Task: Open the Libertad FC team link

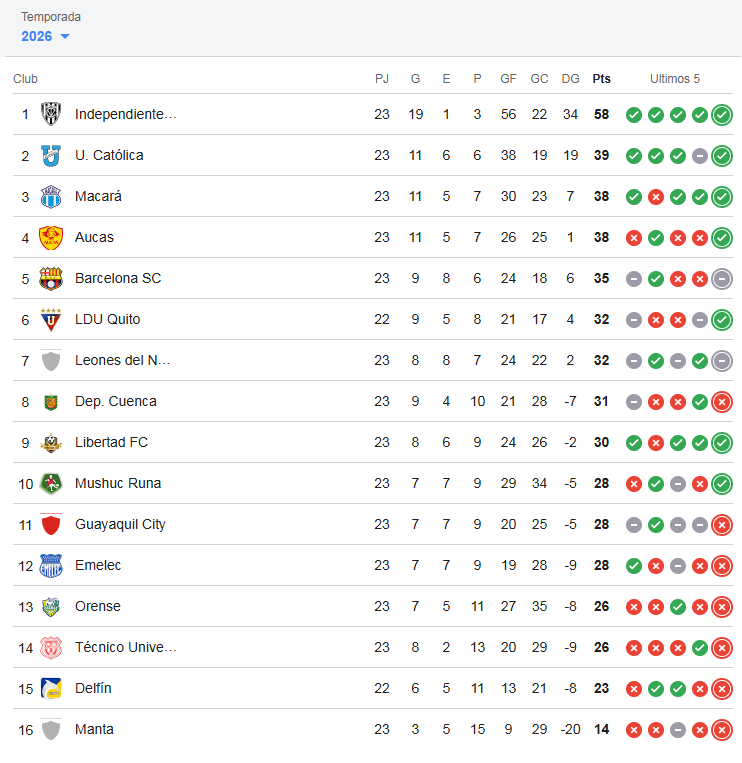Action: [x=111, y=442]
